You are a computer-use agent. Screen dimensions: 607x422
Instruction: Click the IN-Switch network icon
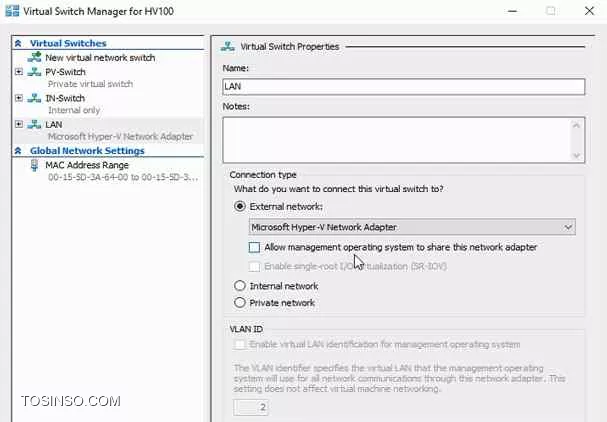[34, 98]
